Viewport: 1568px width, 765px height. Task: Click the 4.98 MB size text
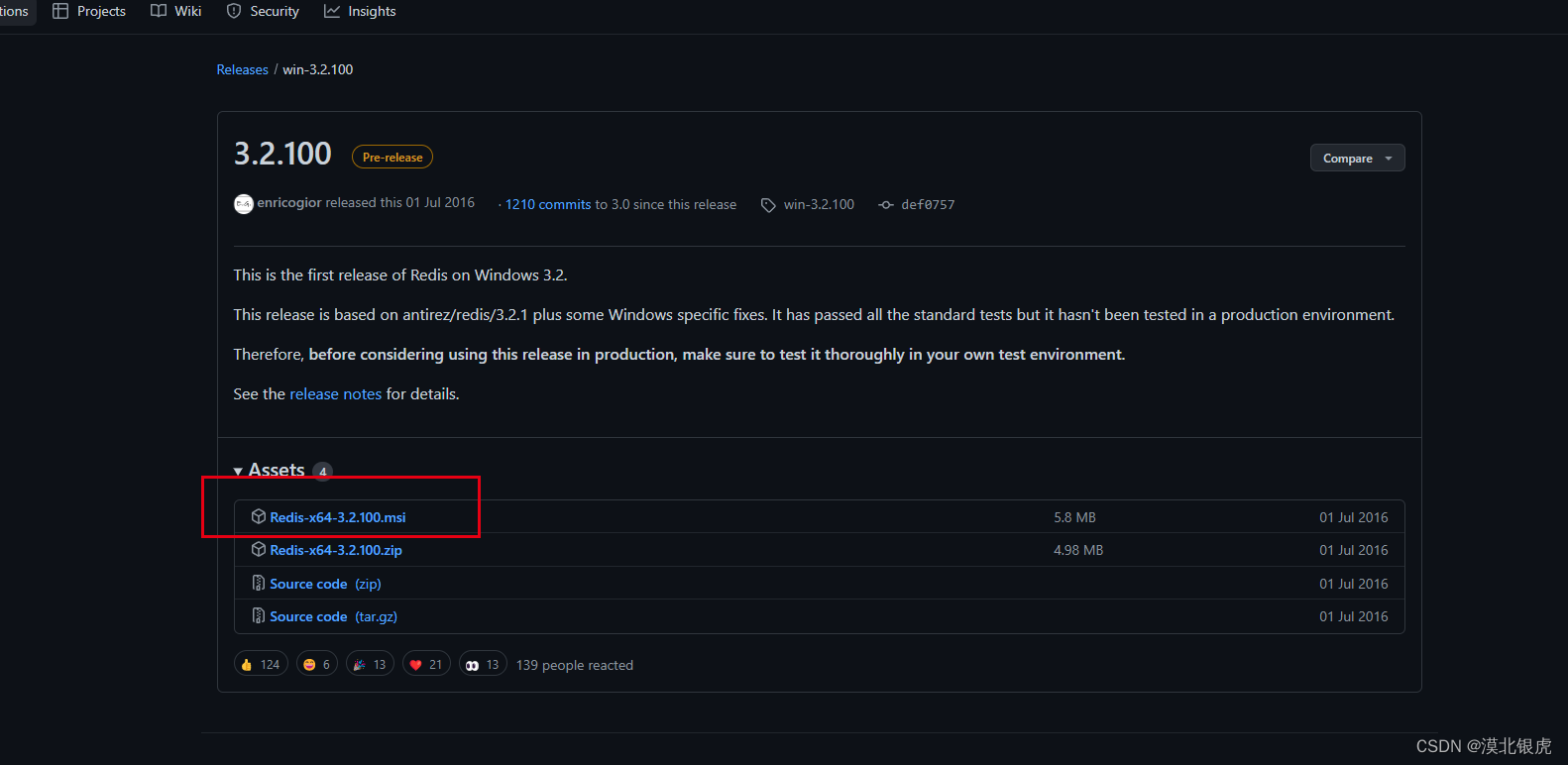(x=1078, y=550)
